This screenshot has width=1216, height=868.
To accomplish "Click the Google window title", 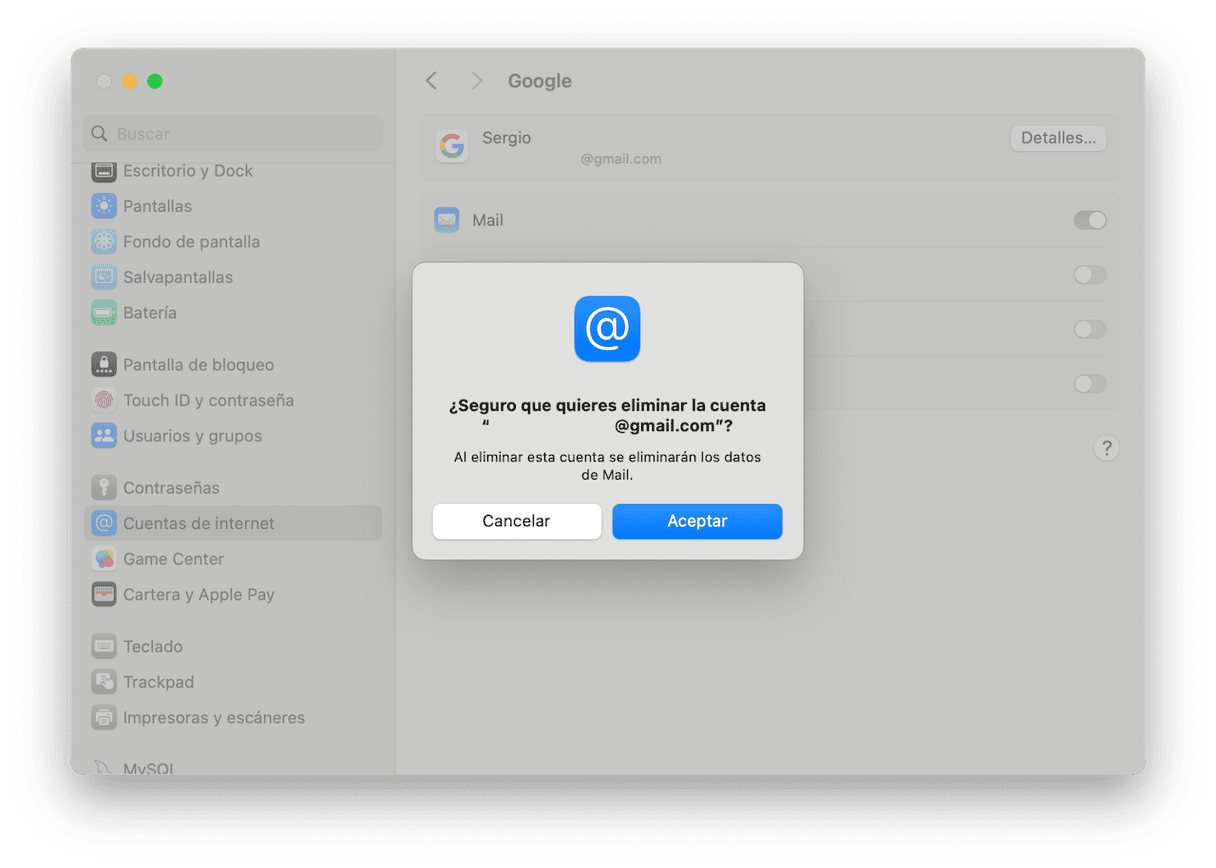I will [540, 81].
